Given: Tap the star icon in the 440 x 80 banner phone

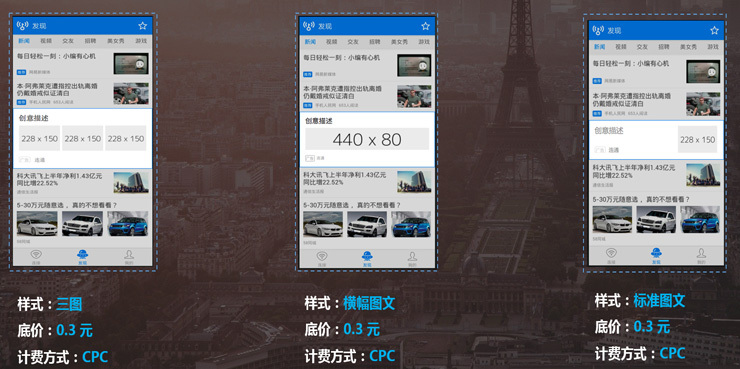Looking at the screenshot, I should (x=425, y=26).
